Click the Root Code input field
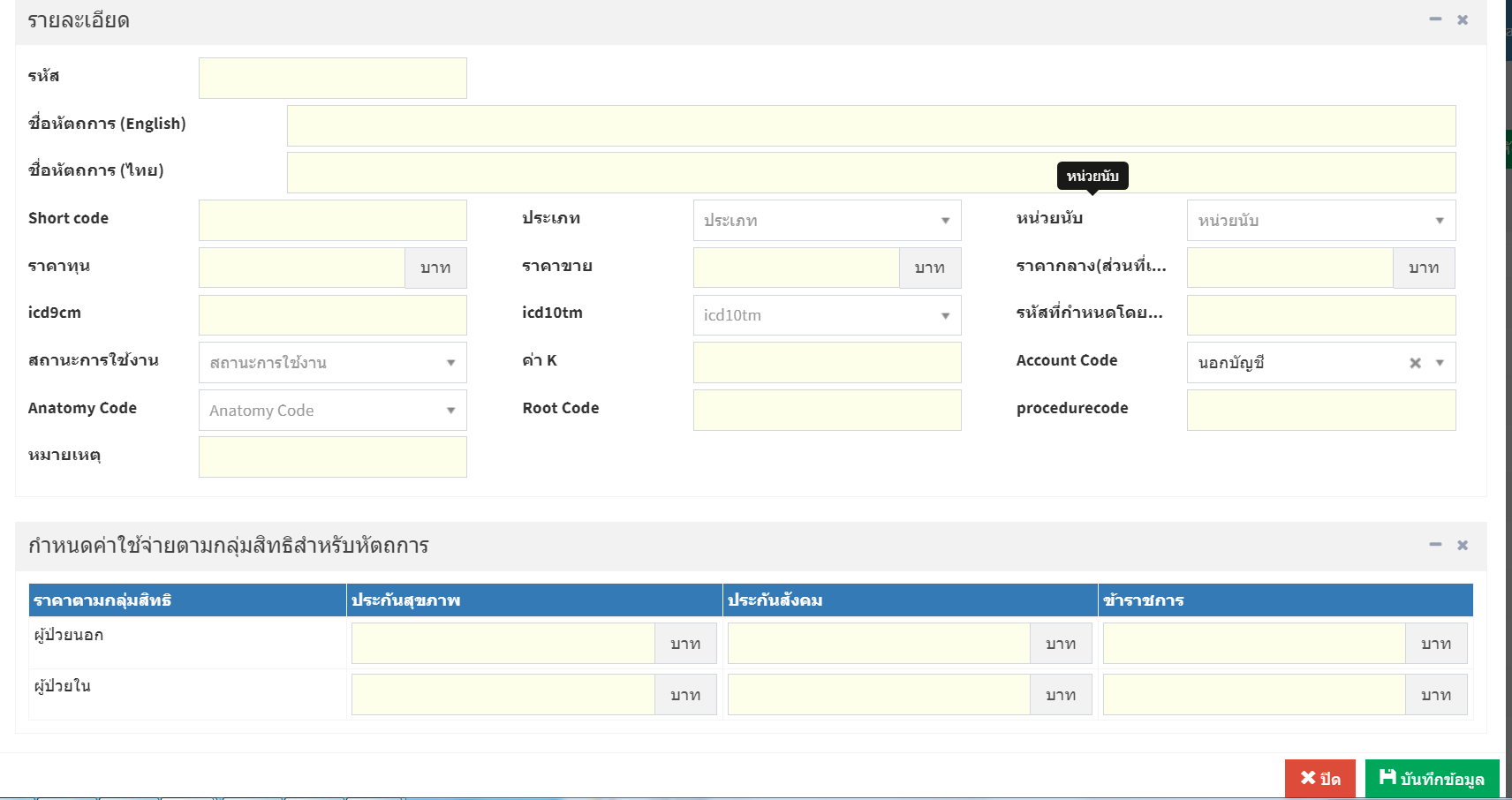Screen dimensions: 1512x800 pyautogui.click(x=827, y=411)
